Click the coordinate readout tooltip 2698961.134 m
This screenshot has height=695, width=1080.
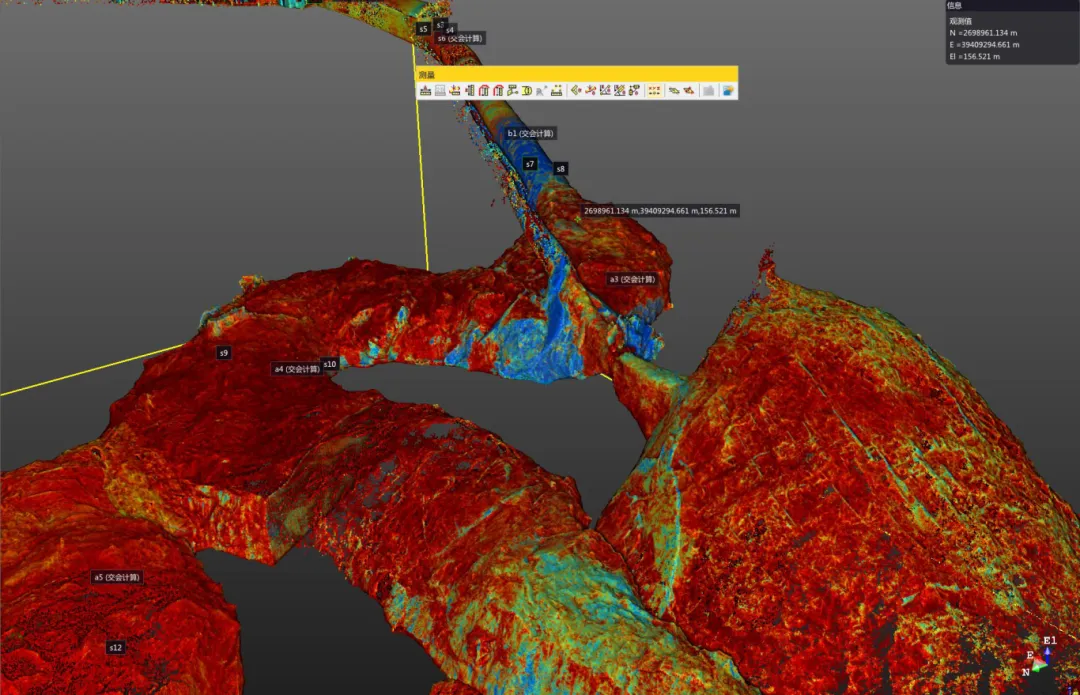[x=660, y=211]
